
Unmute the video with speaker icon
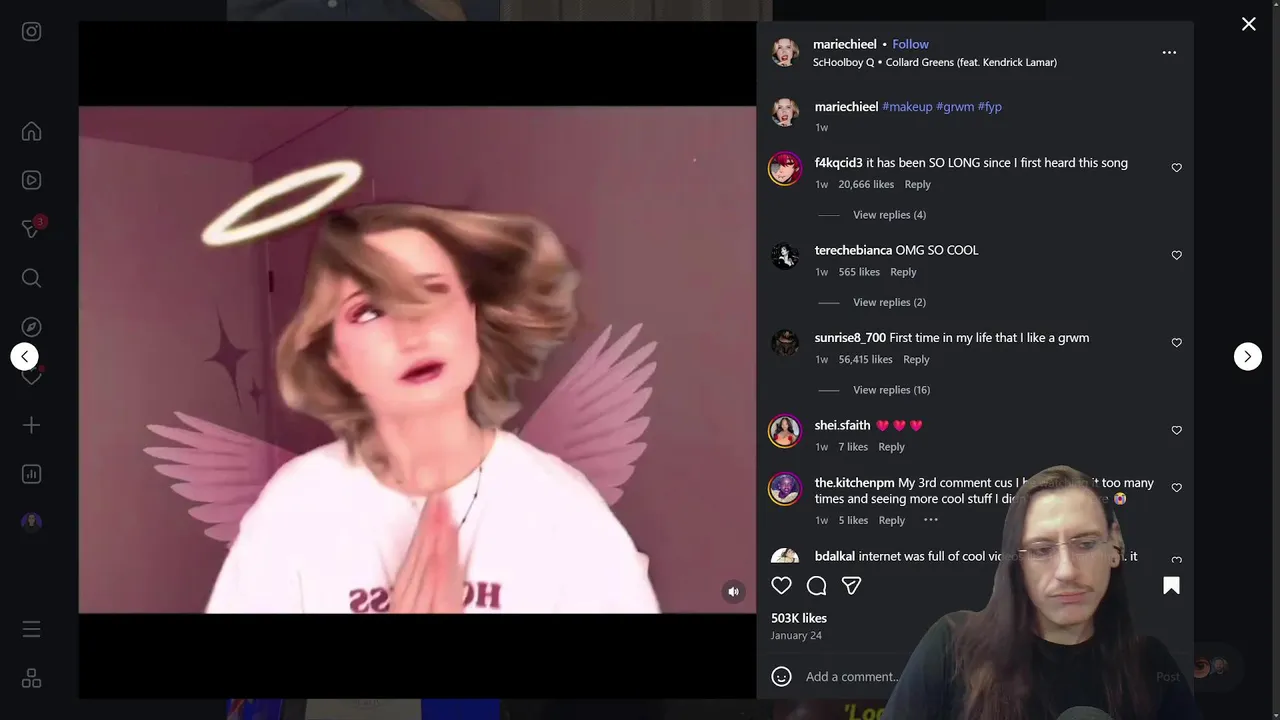[733, 591]
